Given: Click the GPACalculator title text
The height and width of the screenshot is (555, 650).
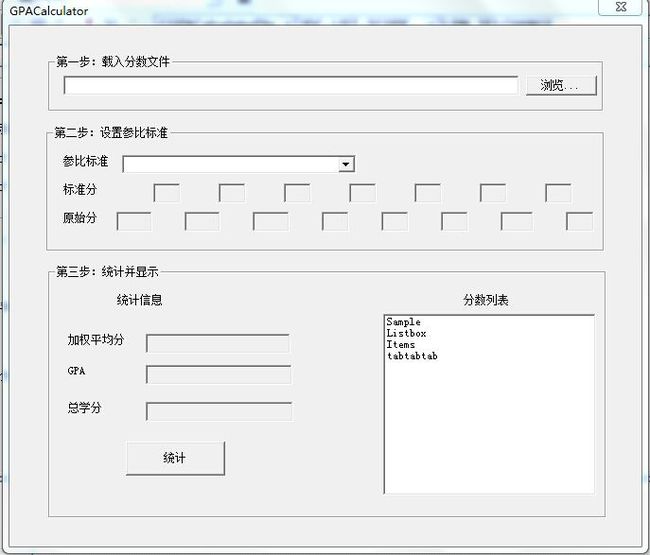Looking at the screenshot, I should coord(49,11).
